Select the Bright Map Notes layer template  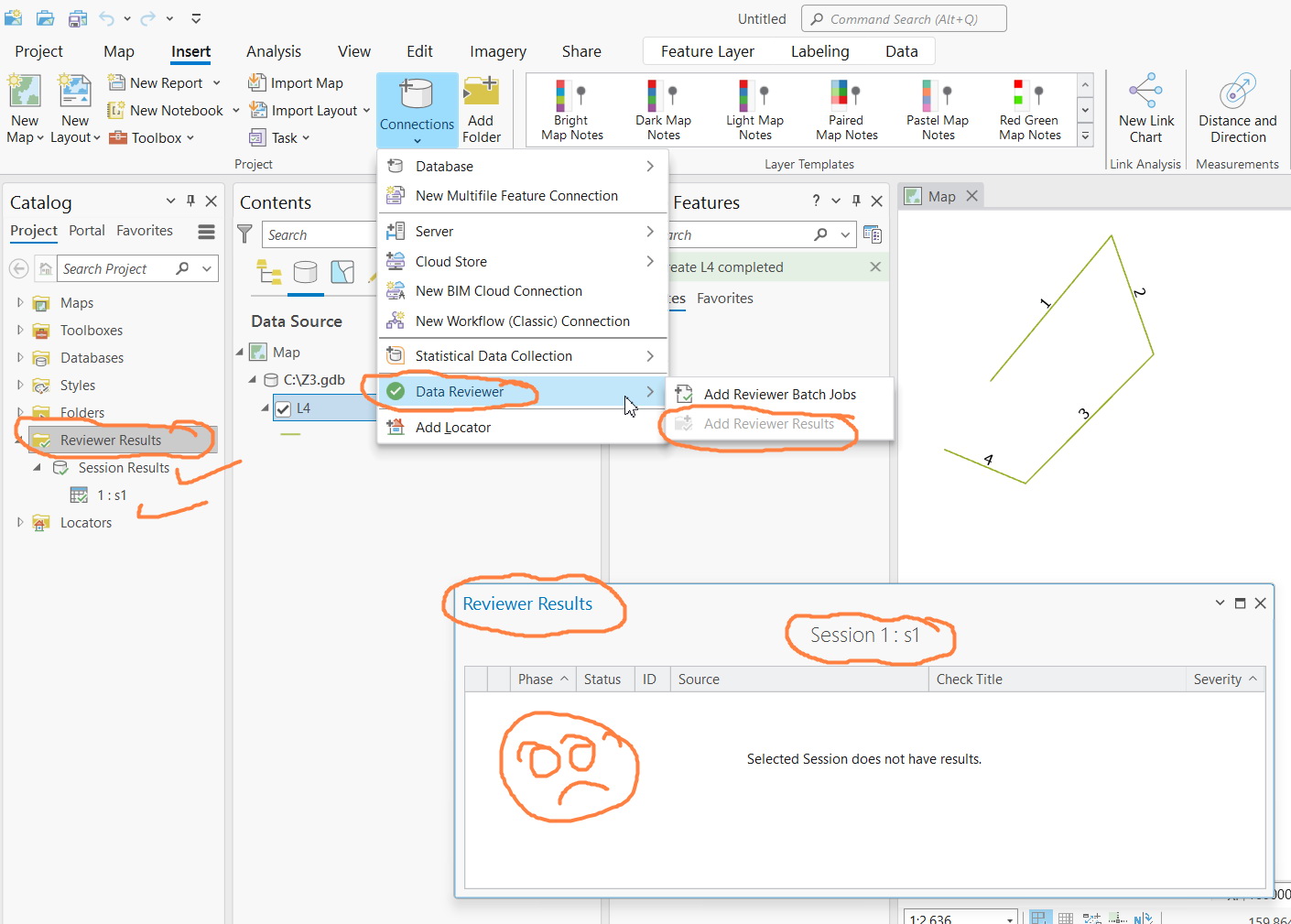tap(572, 110)
